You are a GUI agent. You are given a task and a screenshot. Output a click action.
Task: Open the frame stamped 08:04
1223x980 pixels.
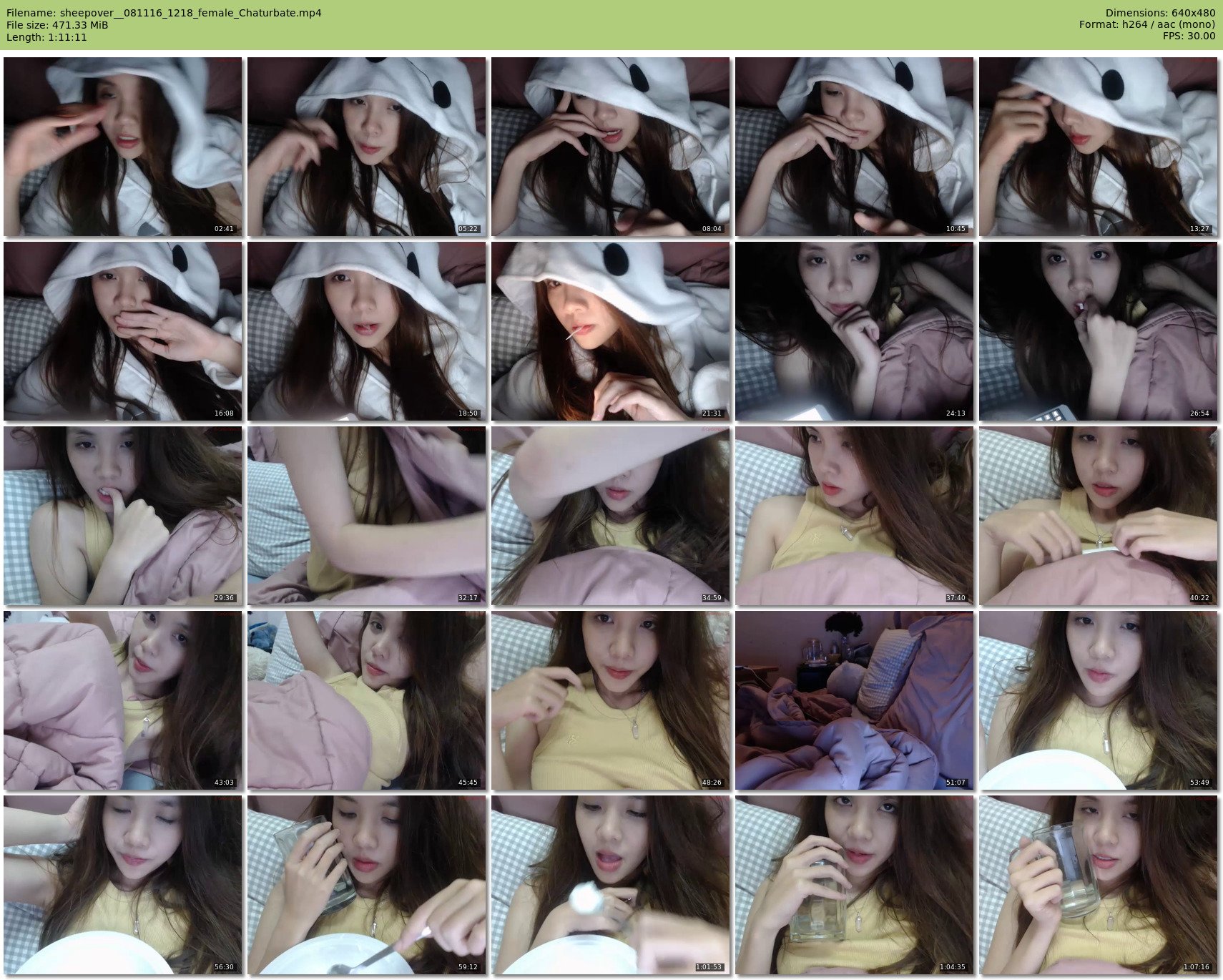tap(610, 147)
